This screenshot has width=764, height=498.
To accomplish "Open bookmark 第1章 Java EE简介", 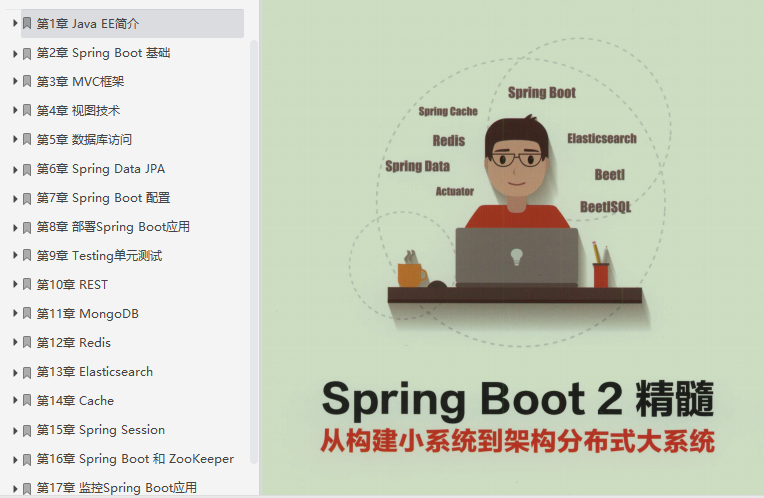I will tap(88, 23).
